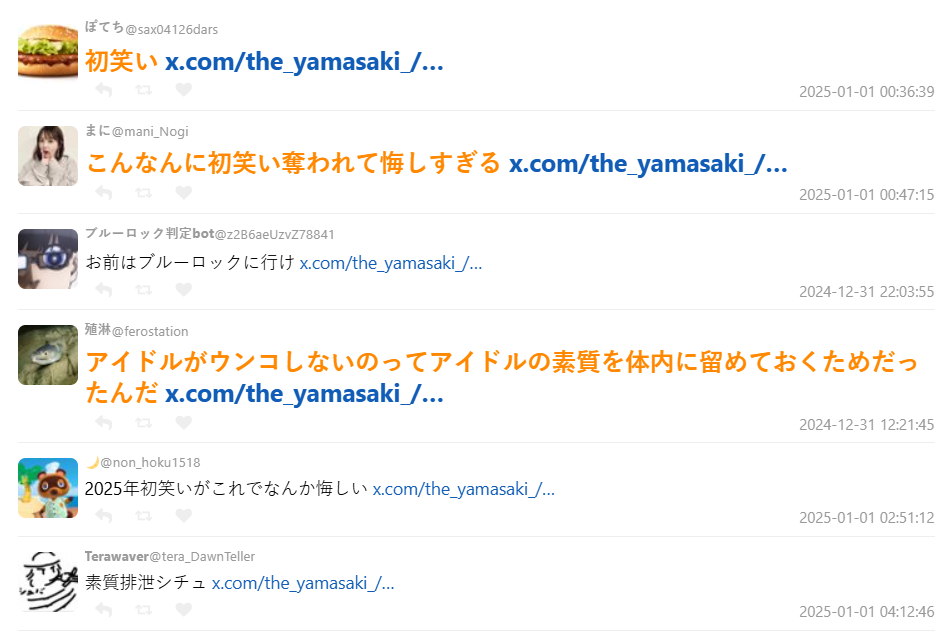The image size is (946, 643).
Task: Open burger avatar of ぽてち
Action: tap(48, 51)
